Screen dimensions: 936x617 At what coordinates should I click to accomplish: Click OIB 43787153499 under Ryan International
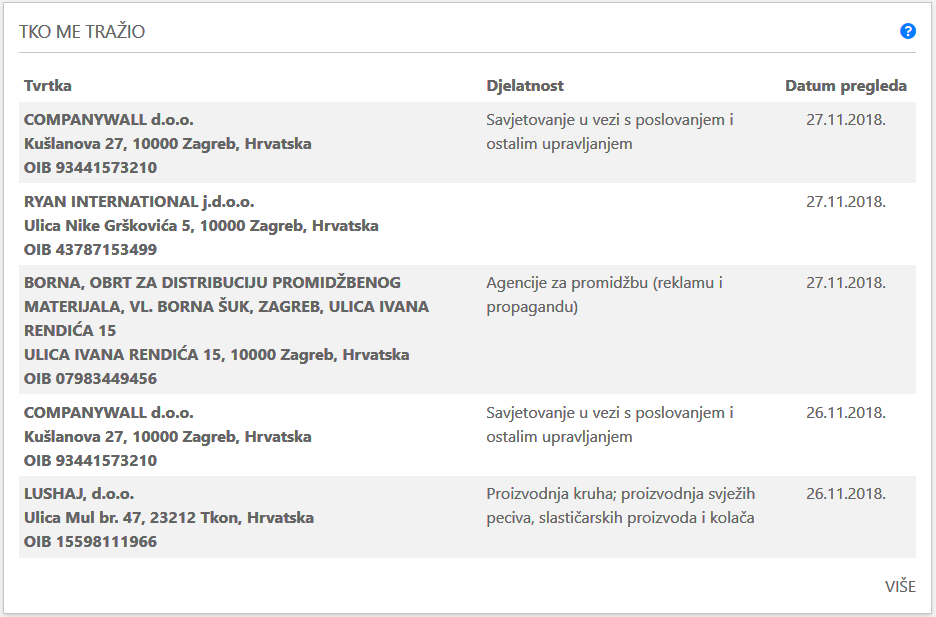tap(90, 249)
